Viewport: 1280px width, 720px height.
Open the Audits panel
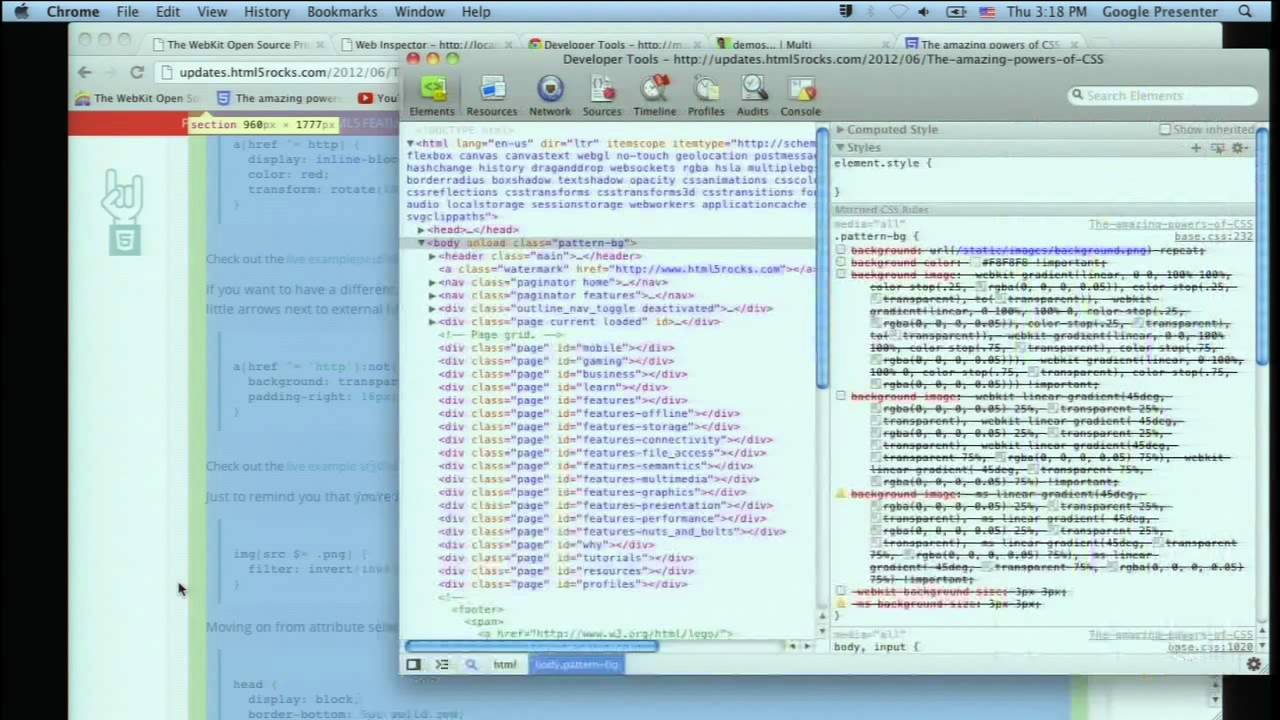coord(752,95)
